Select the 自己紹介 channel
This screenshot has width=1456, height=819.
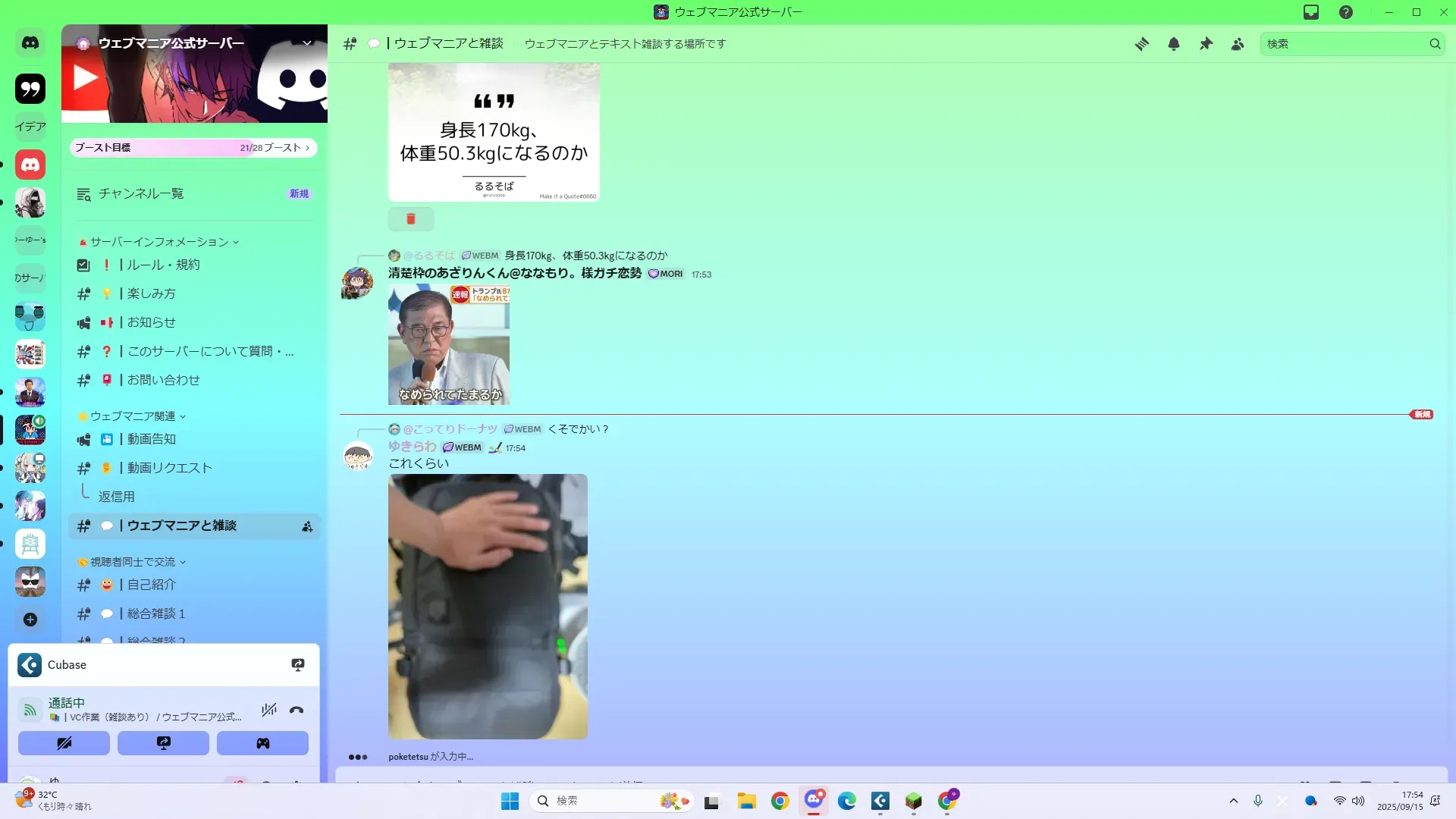(x=151, y=585)
